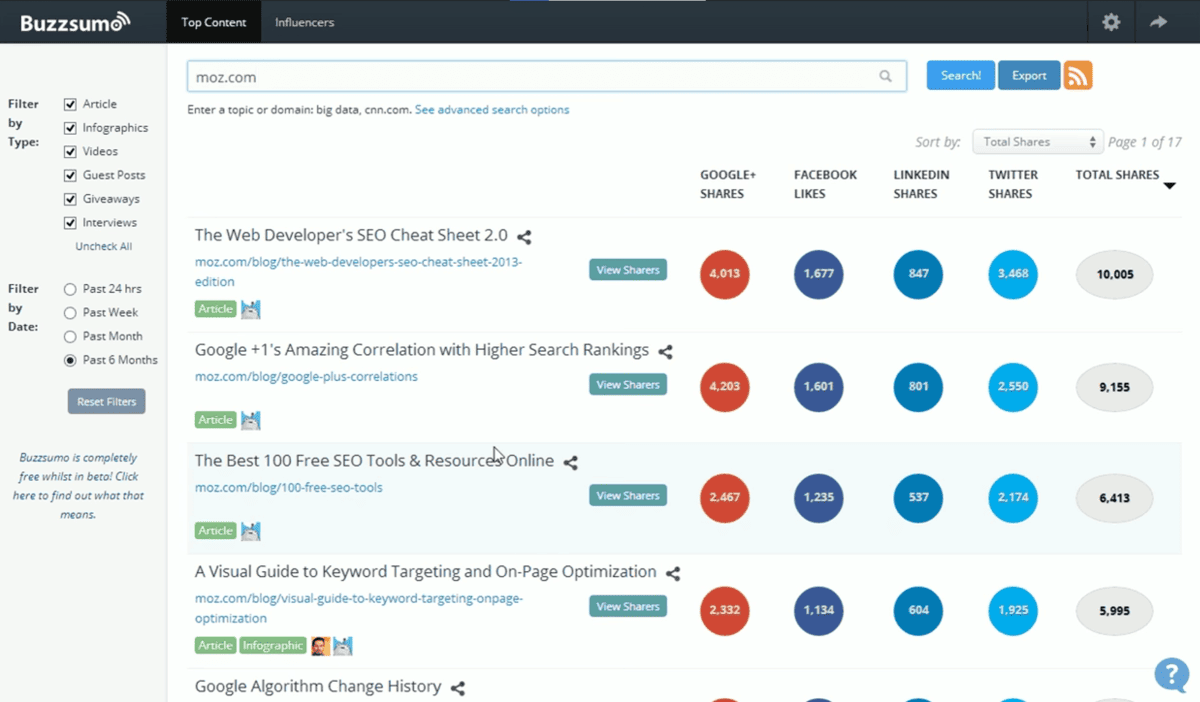1200x702 pixels.
Task: Click the share arrow icon in header
Action: point(1158,22)
